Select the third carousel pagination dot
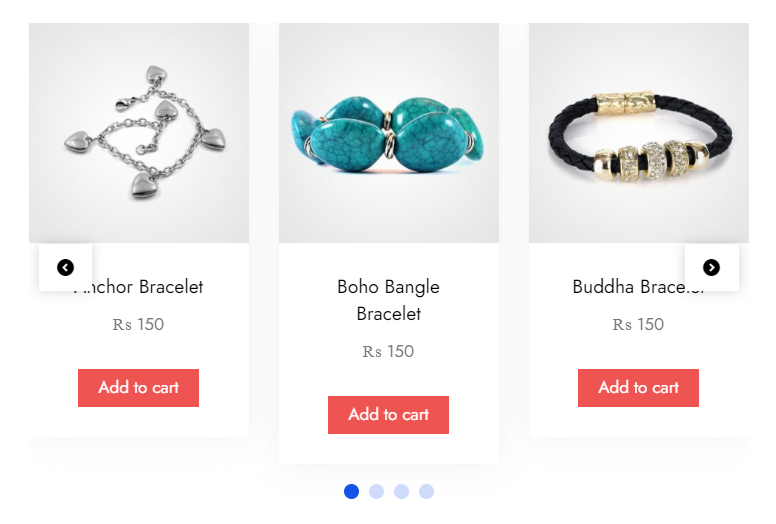The height and width of the screenshot is (524, 776). 401,491
